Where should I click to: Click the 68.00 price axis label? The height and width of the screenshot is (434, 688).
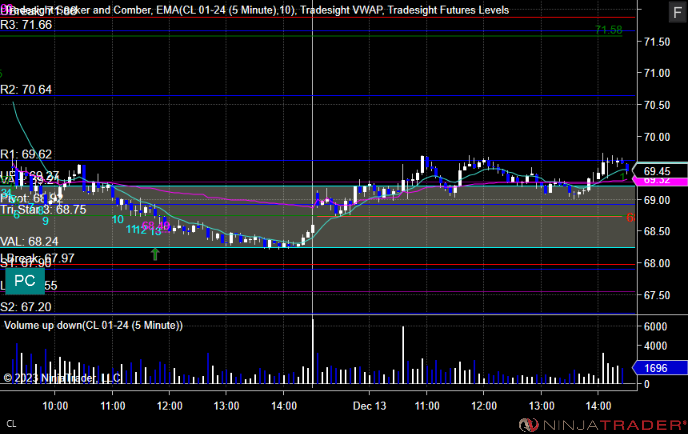(657, 263)
